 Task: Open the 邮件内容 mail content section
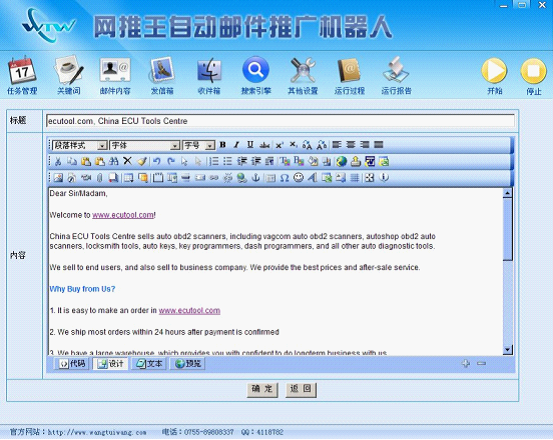pos(115,75)
